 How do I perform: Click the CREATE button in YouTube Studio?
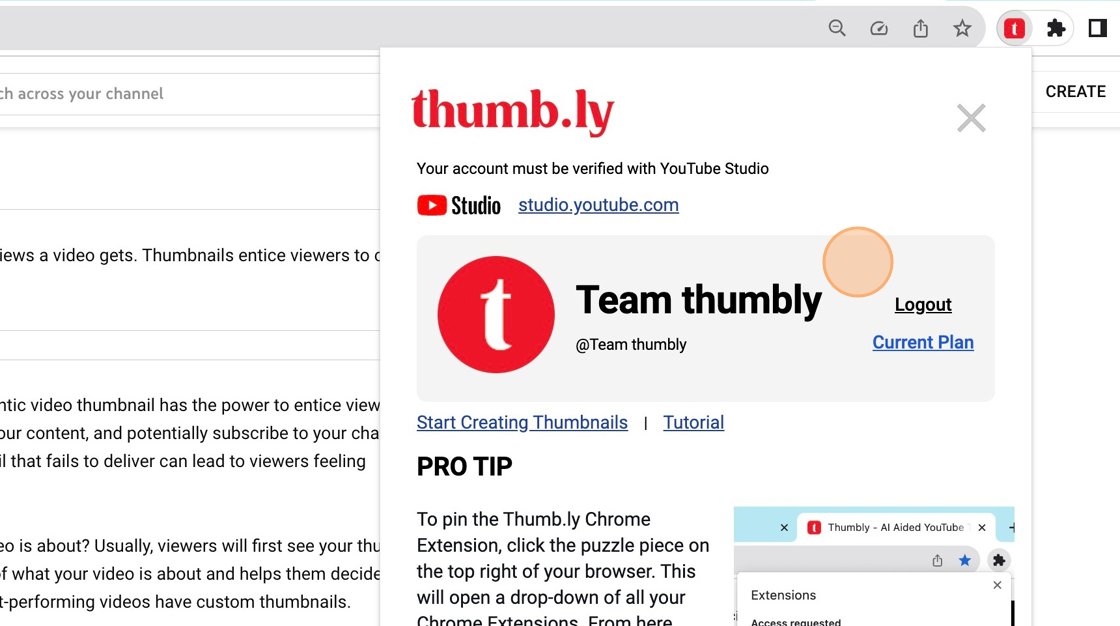[x=1075, y=91]
